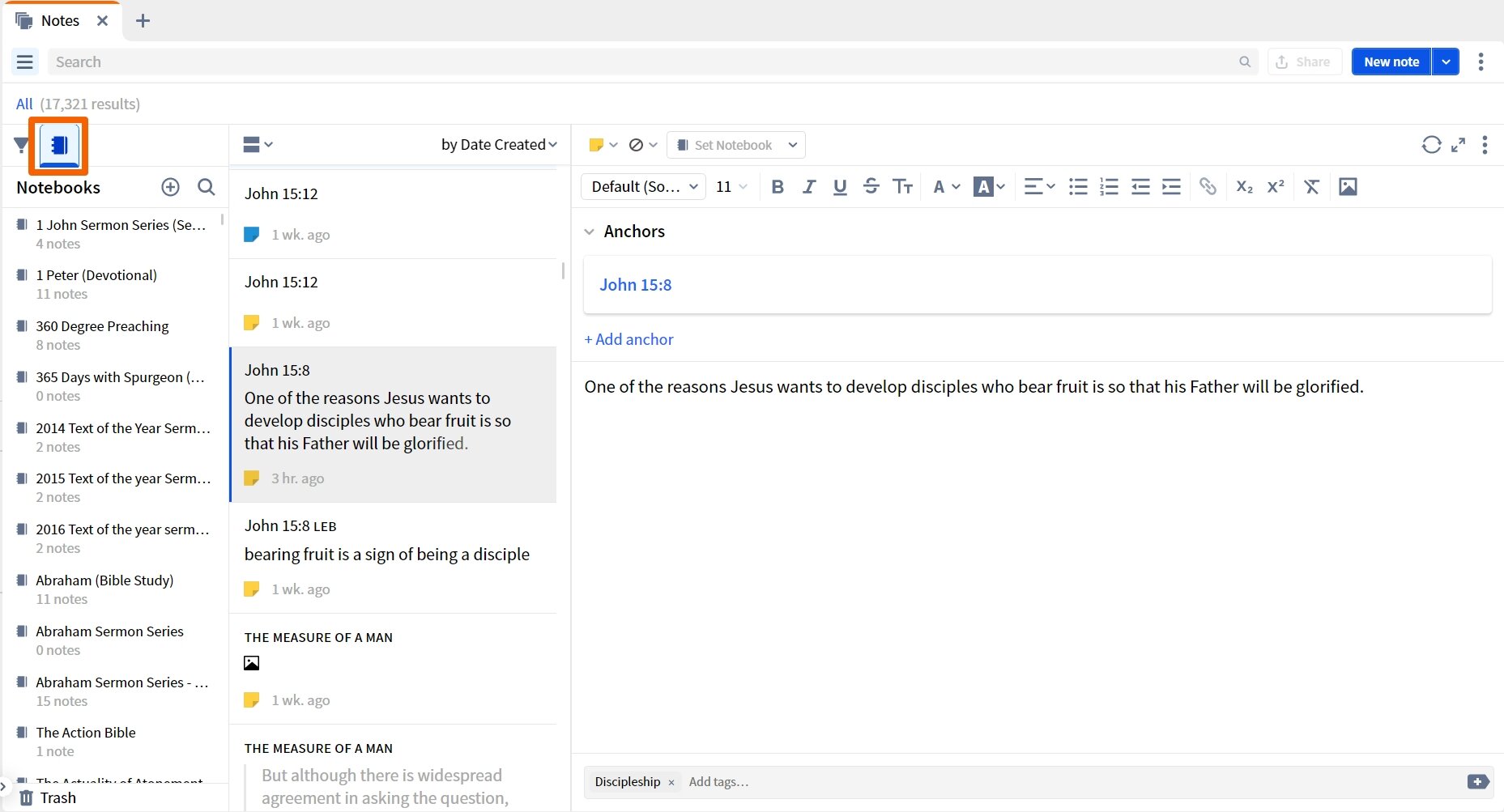The height and width of the screenshot is (812, 1504).
Task: Click the search magnifier icon in the search bar
Action: coord(1245,62)
